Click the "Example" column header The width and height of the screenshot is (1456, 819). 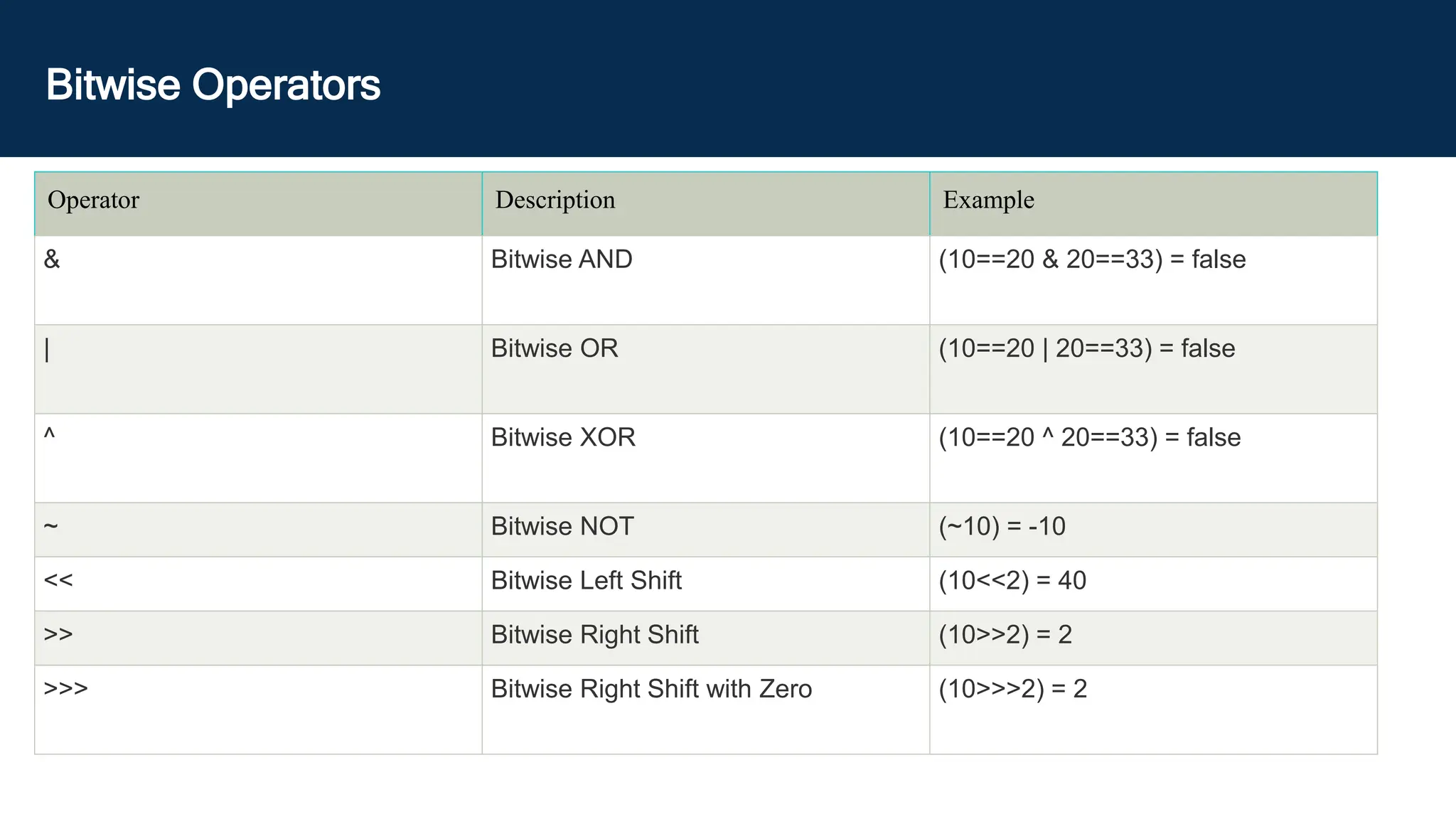coord(988,200)
